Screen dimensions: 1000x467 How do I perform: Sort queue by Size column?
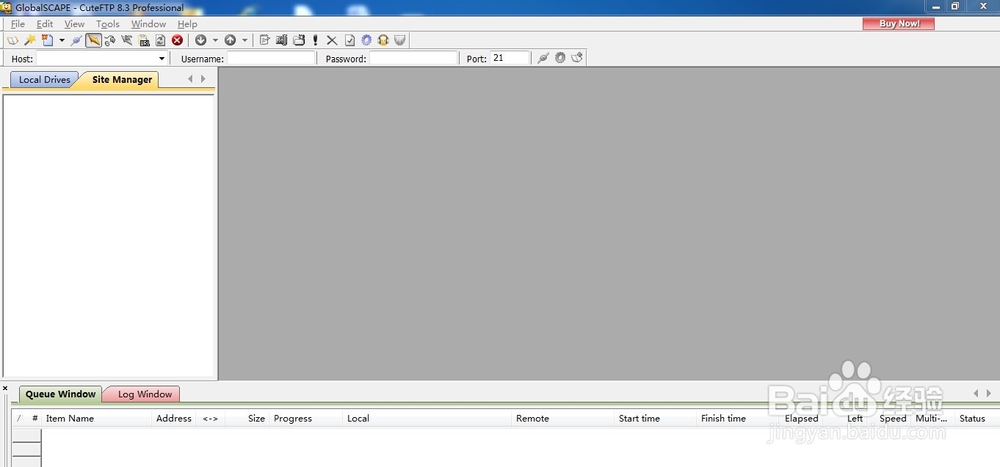pos(247,419)
